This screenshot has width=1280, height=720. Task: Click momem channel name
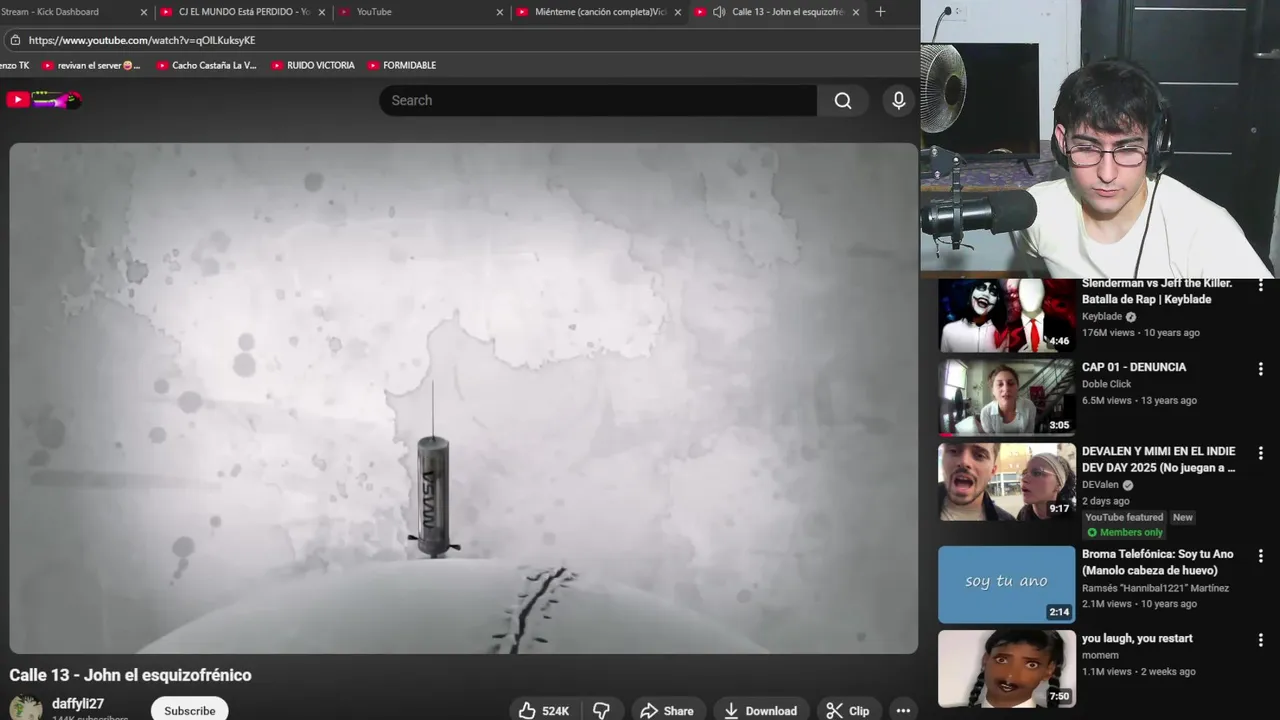click(1100, 656)
